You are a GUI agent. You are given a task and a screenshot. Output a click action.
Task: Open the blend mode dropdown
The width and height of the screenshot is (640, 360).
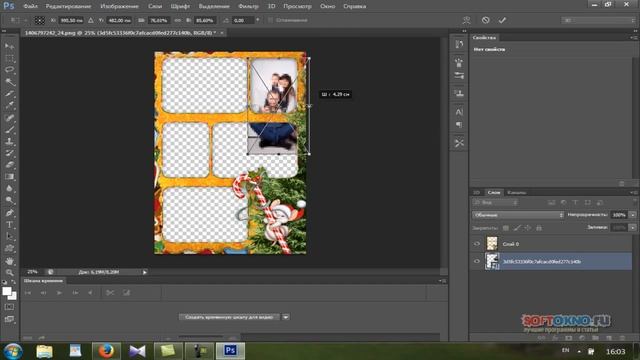pos(518,215)
